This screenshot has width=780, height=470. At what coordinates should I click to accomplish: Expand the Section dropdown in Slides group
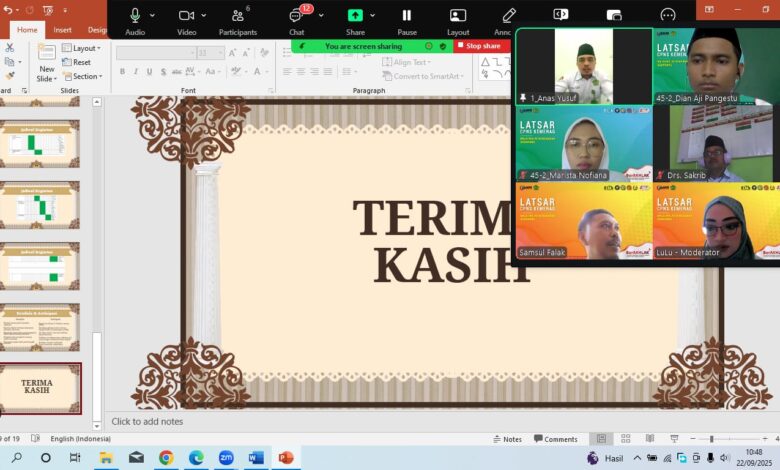pos(82,76)
